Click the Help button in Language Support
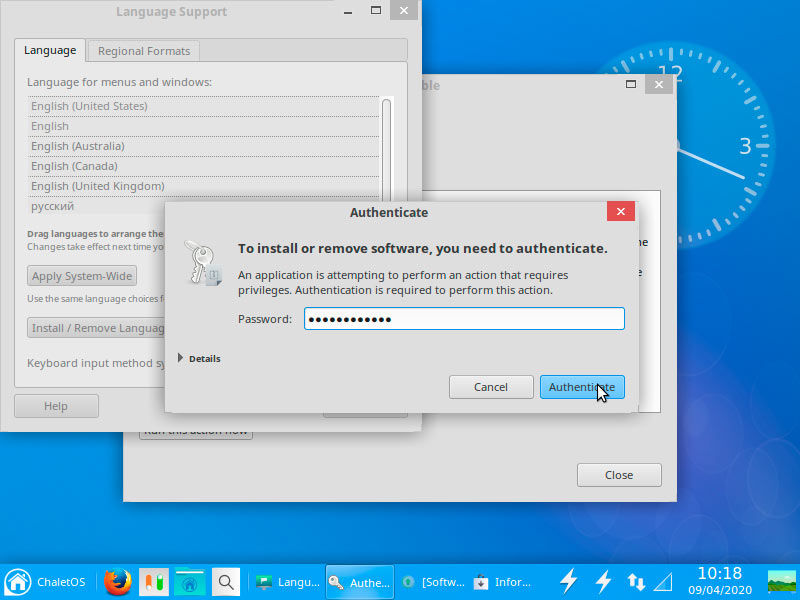The height and width of the screenshot is (600, 800). (x=56, y=406)
